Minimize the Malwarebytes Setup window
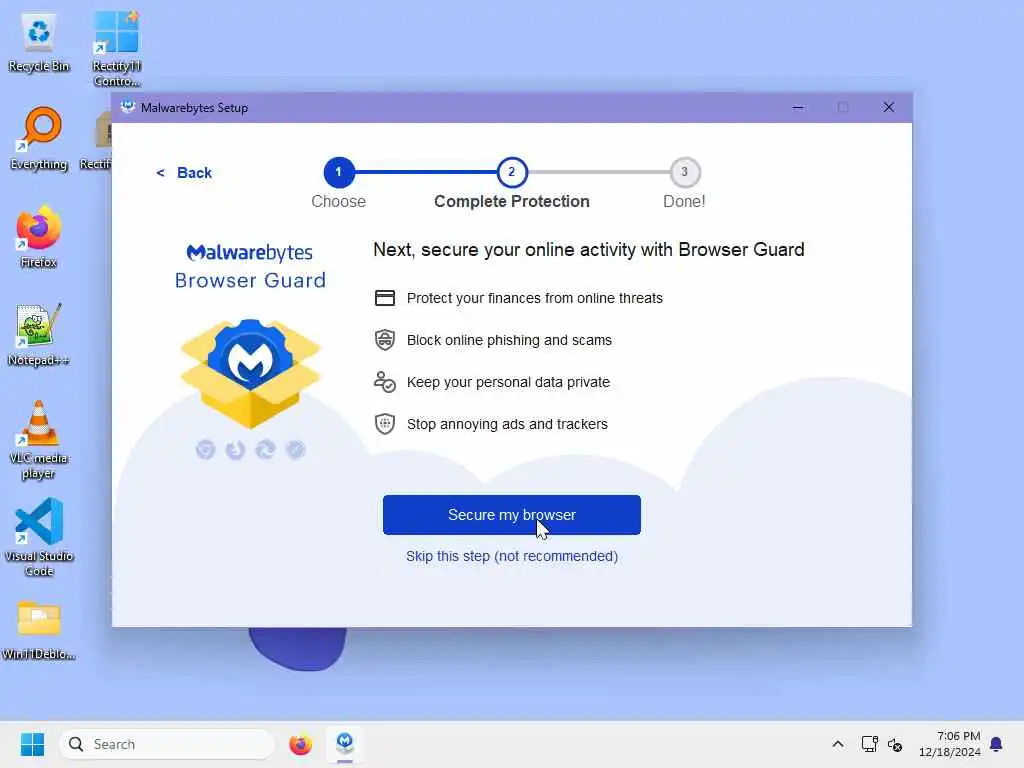 [798, 108]
